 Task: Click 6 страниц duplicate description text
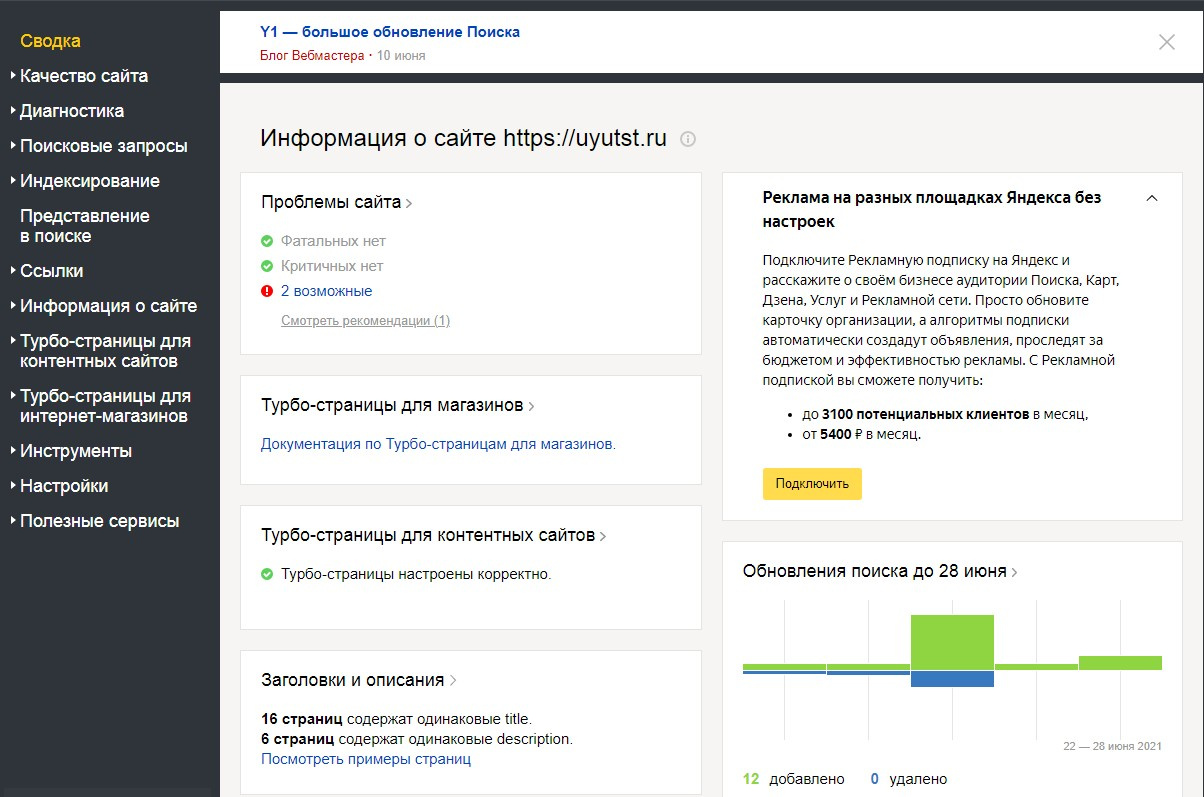pos(416,739)
